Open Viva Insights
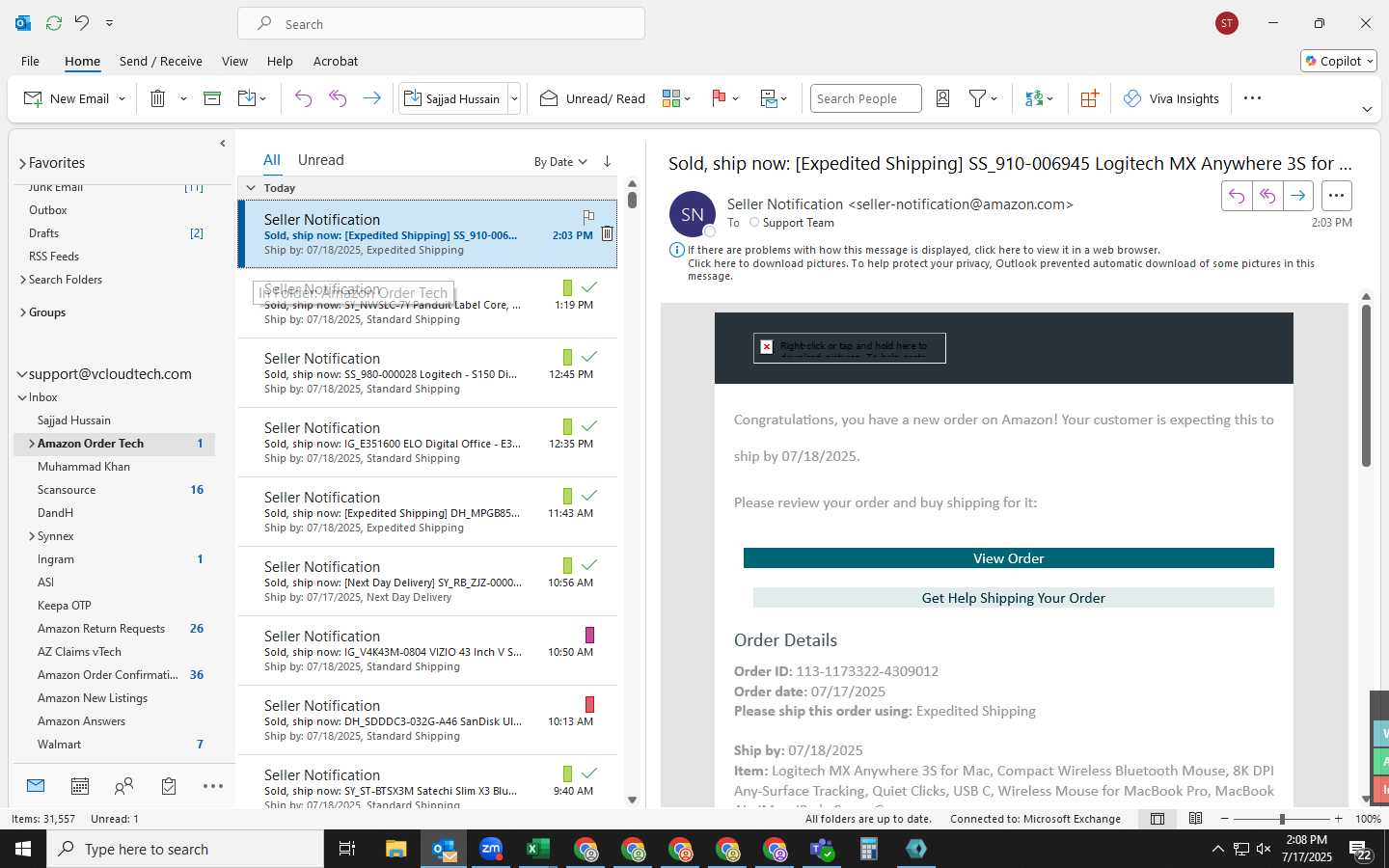The height and width of the screenshot is (868, 1389). point(1171,98)
